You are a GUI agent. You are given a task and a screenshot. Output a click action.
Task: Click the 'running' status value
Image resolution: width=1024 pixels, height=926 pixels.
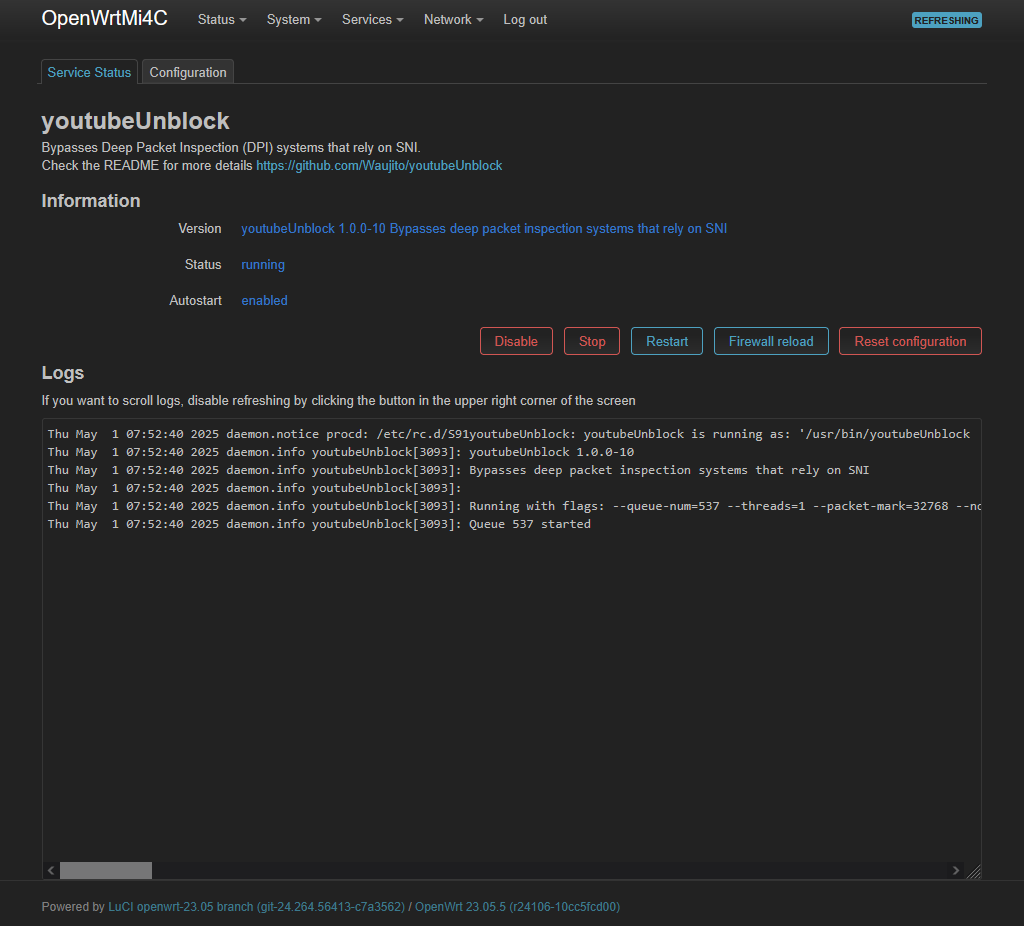tap(263, 264)
